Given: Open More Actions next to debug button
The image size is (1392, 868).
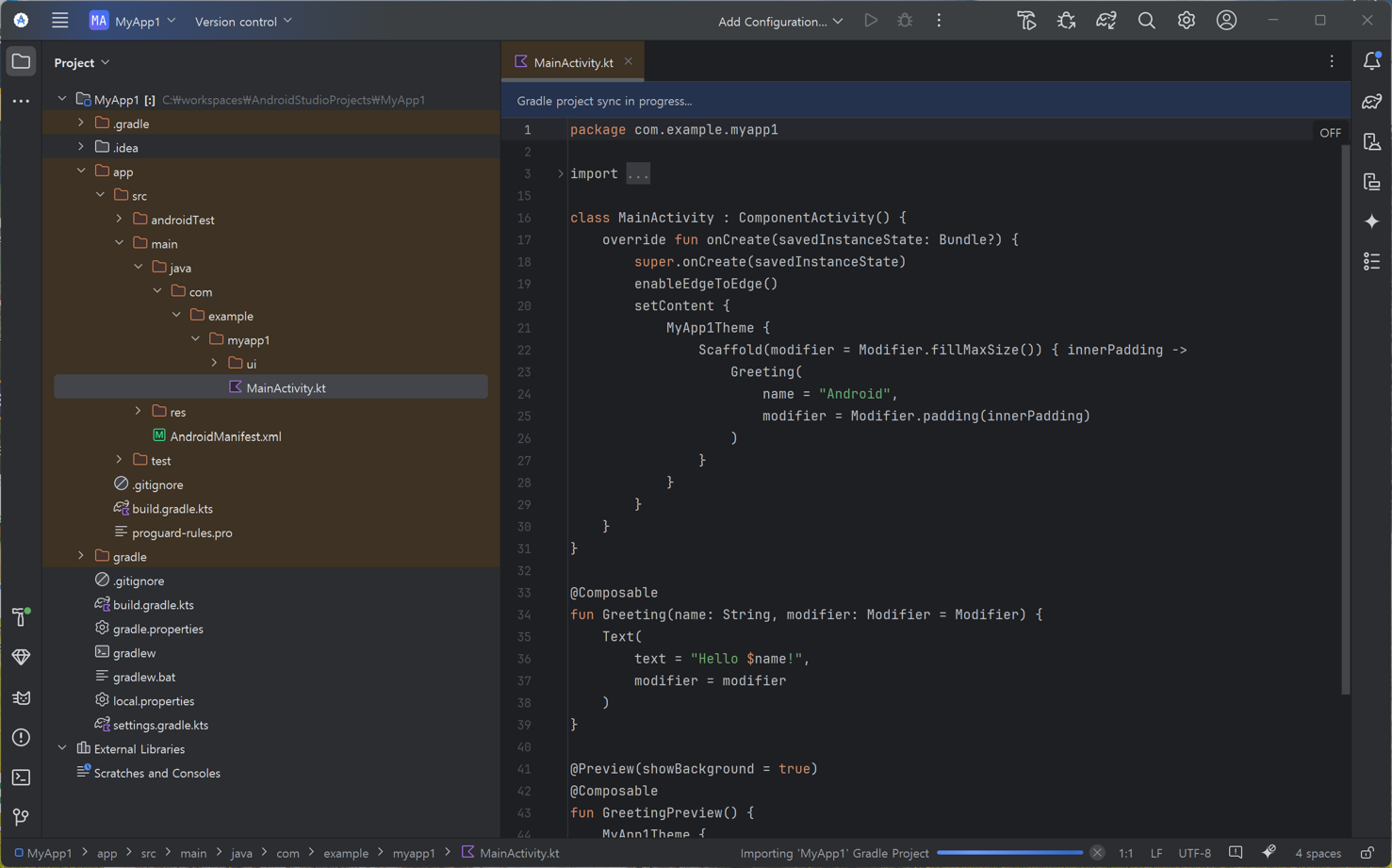Looking at the screenshot, I should [x=939, y=21].
